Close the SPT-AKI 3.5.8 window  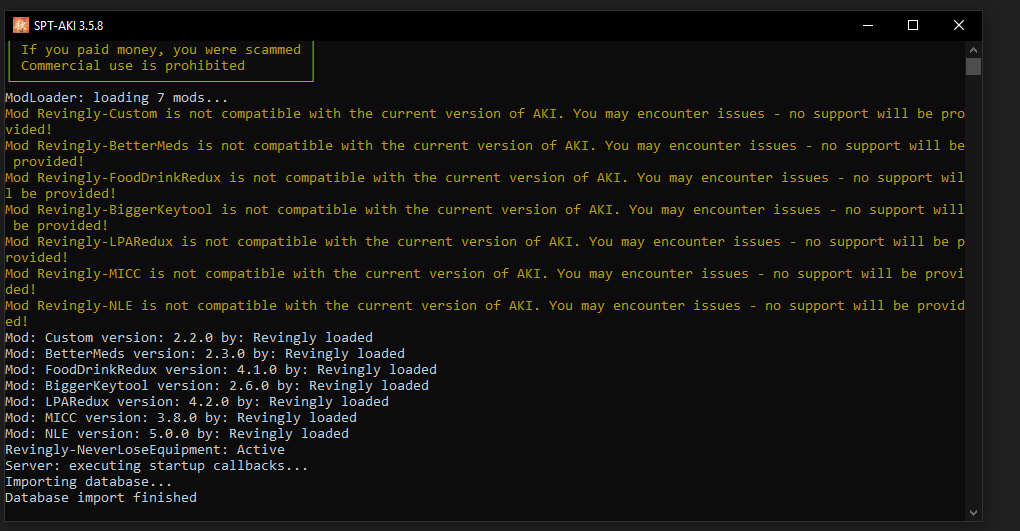tap(958, 25)
